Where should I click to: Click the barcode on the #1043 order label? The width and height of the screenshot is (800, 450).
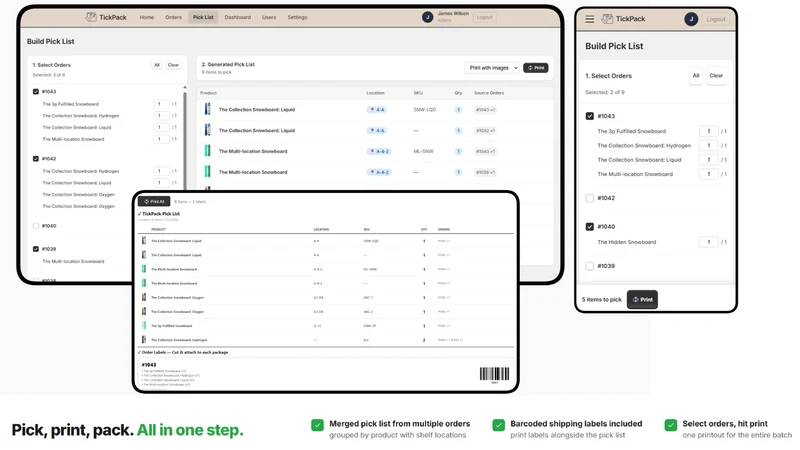494,374
